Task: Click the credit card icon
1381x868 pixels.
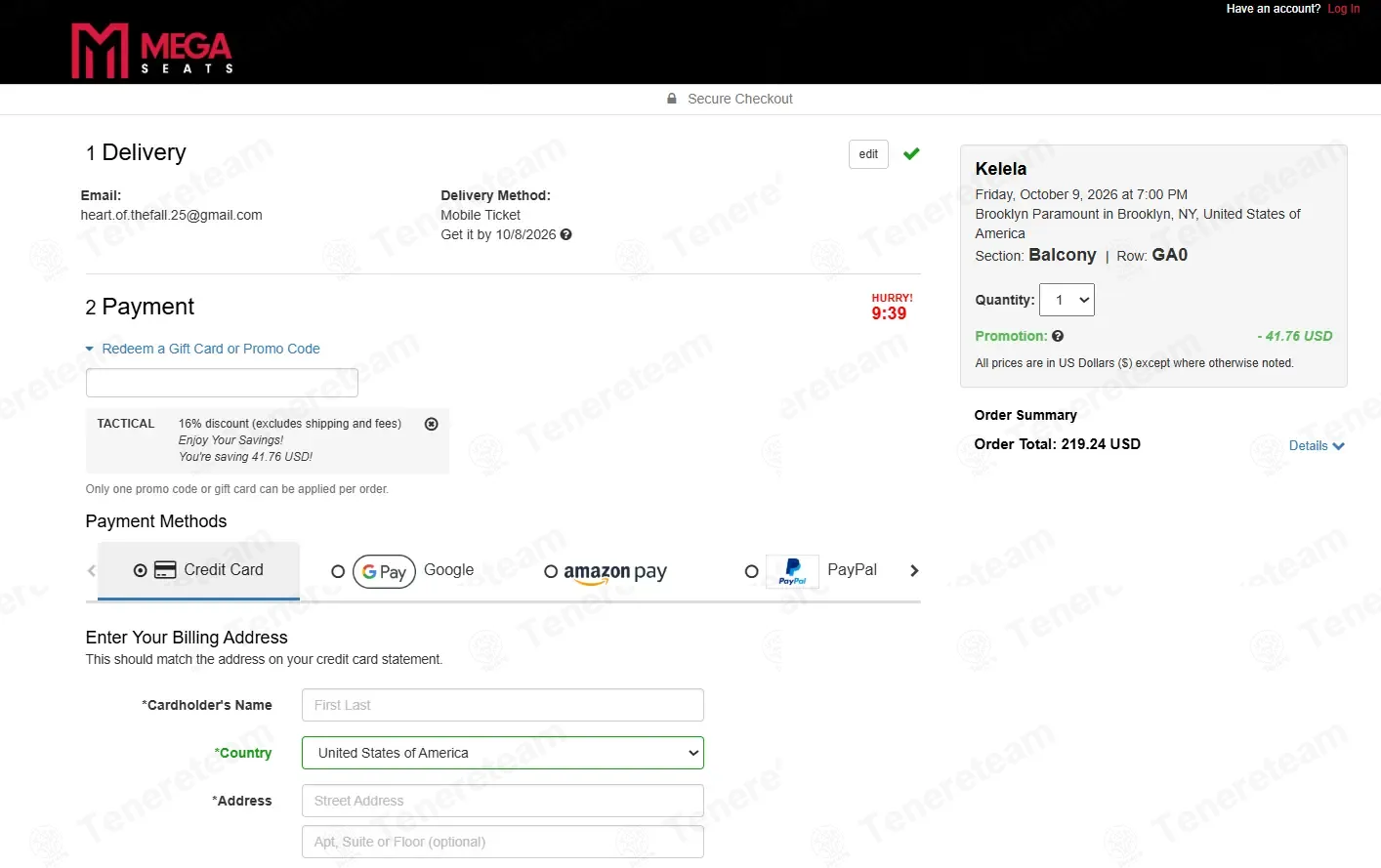Action: [x=166, y=570]
